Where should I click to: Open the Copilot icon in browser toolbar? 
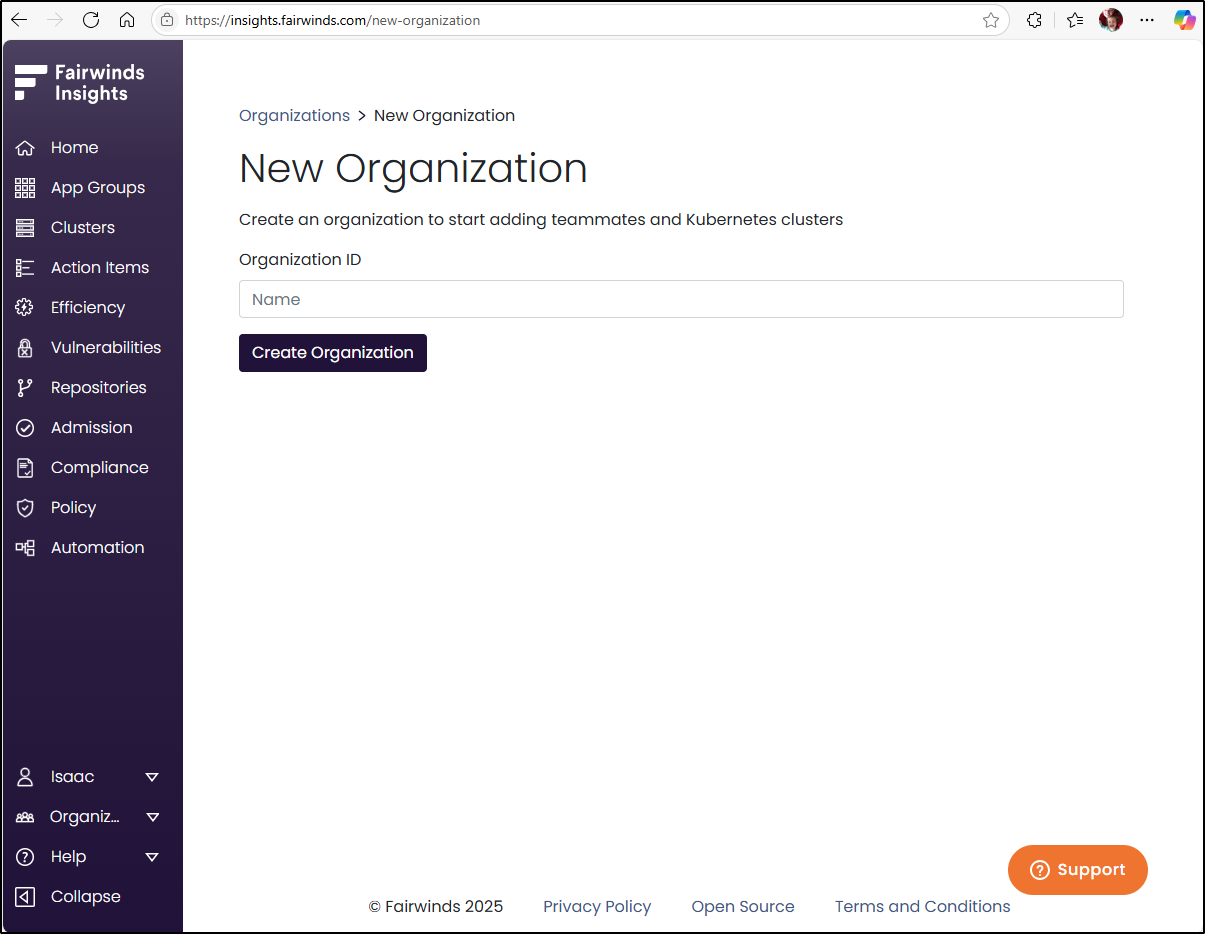click(1184, 20)
